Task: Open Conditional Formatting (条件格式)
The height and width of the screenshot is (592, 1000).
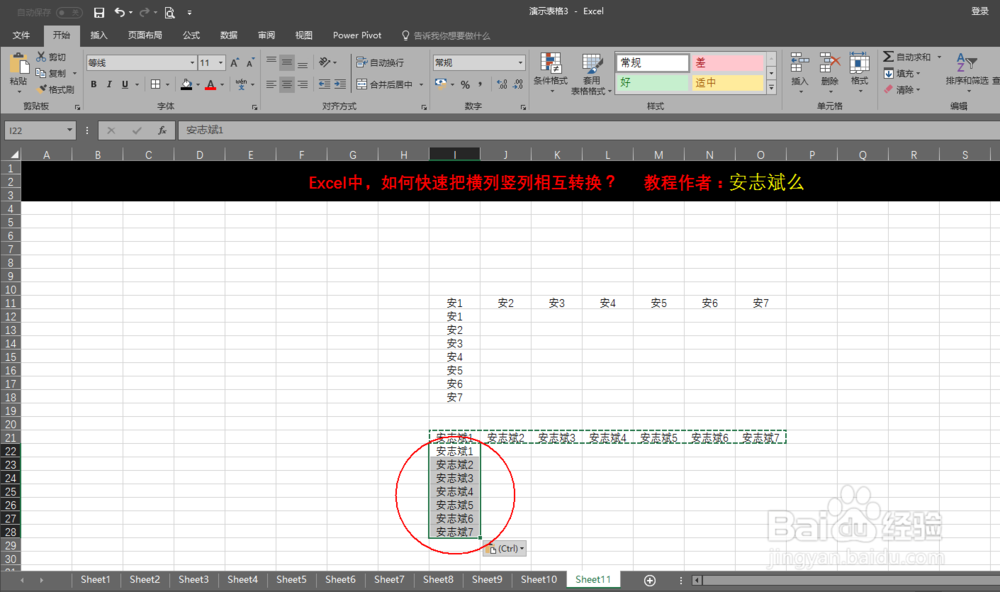Action: pyautogui.click(x=550, y=73)
